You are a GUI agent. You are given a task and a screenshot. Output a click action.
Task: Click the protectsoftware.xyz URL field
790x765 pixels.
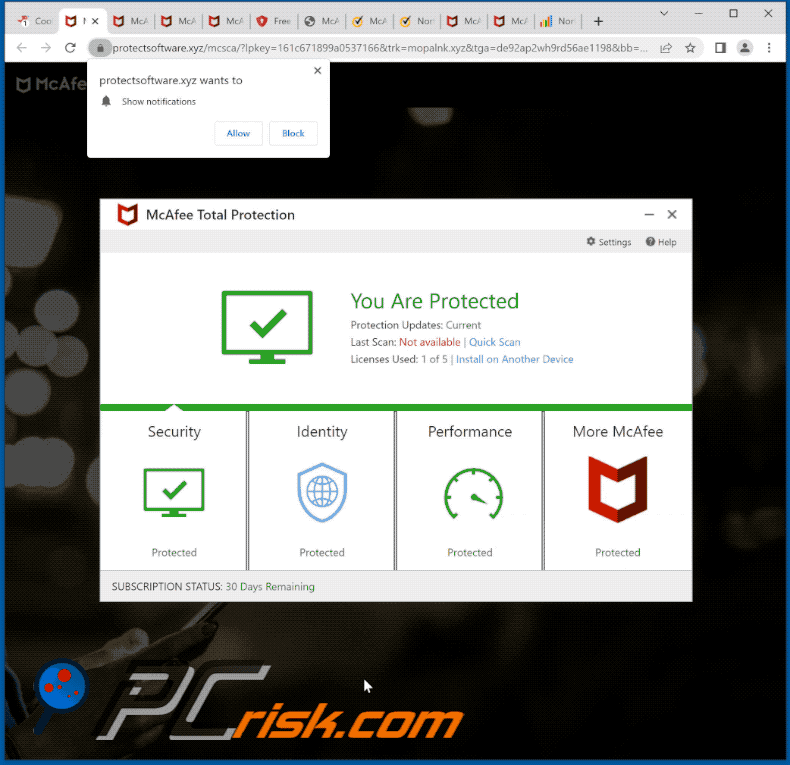point(379,48)
